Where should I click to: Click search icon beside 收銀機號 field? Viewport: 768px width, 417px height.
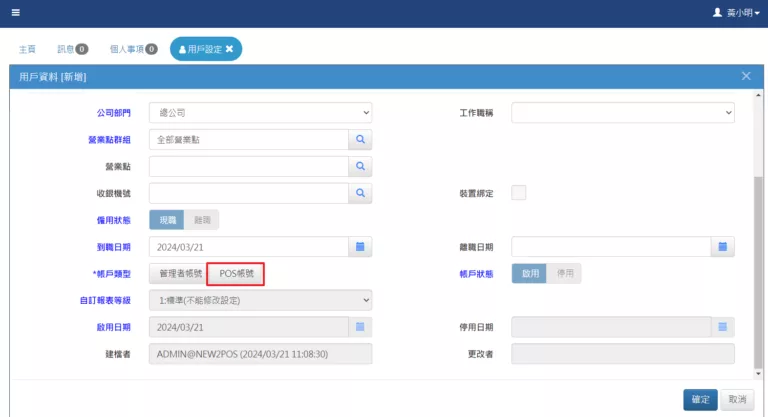pyautogui.click(x=360, y=193)
